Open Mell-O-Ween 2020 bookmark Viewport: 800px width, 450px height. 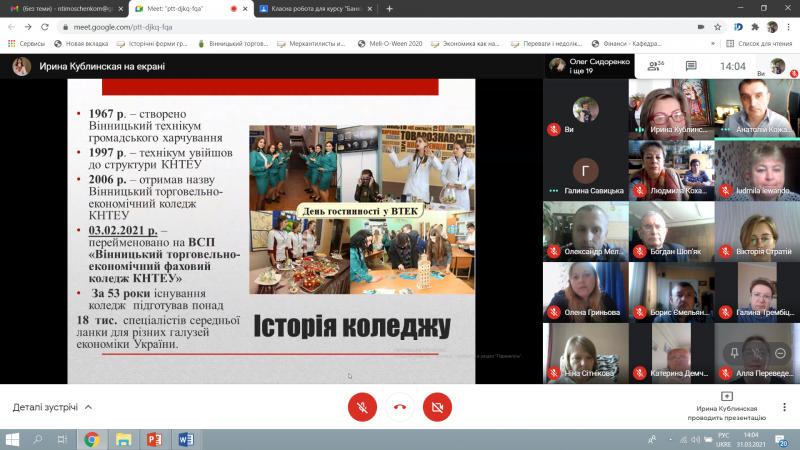[390, 44]
